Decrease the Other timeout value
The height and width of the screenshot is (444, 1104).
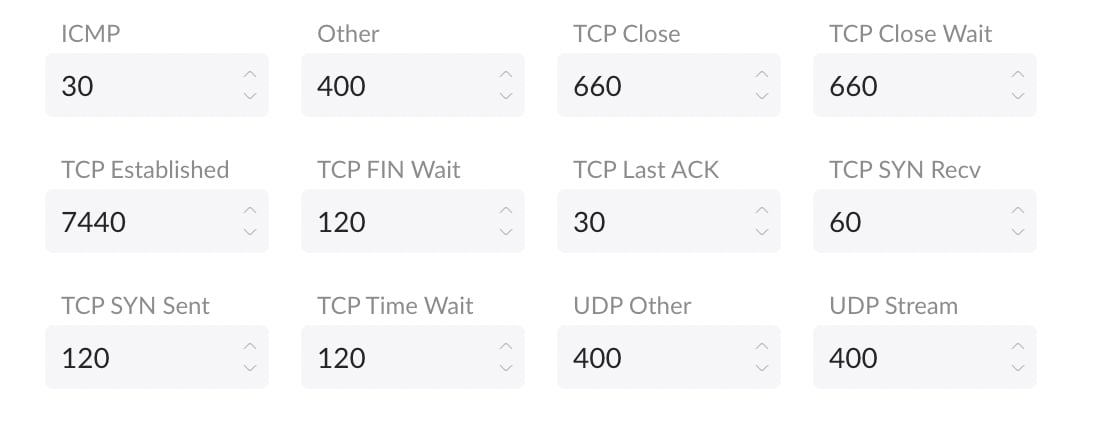point(506,96)
